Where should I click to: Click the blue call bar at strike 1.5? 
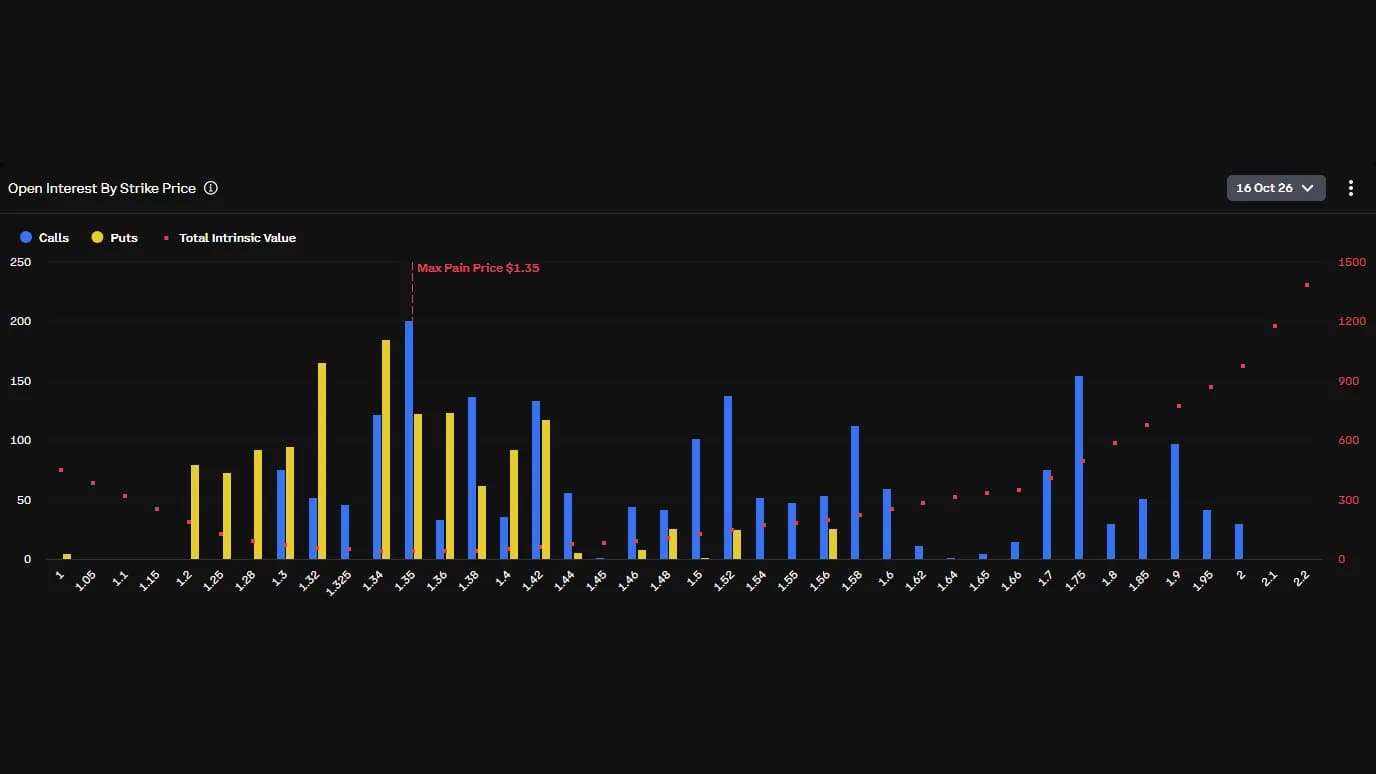tap(696, 499)
